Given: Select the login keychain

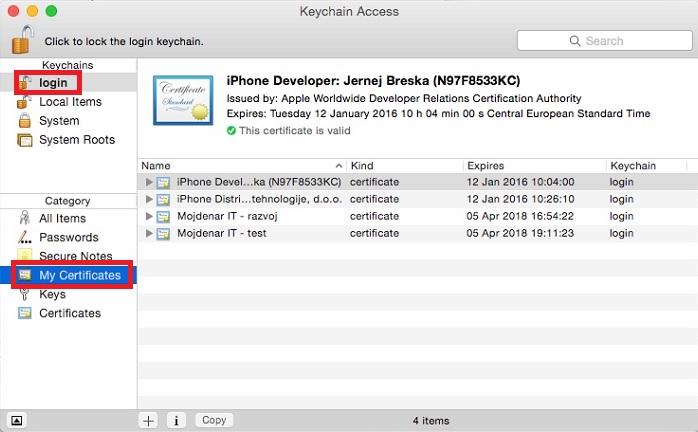Looking at the screenshot, I should click(53, 83).
